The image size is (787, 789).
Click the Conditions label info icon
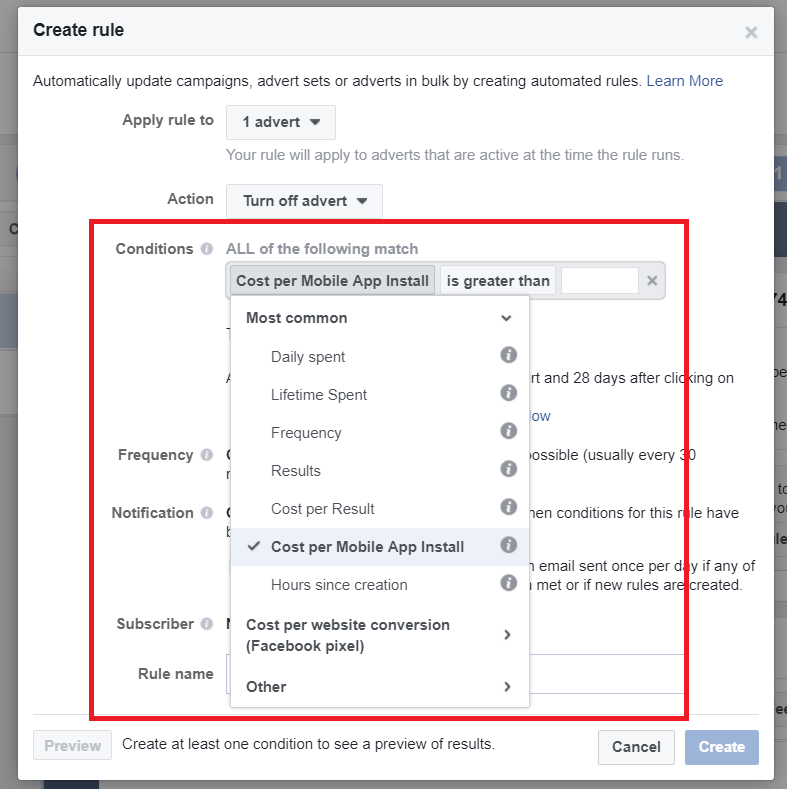207,249
